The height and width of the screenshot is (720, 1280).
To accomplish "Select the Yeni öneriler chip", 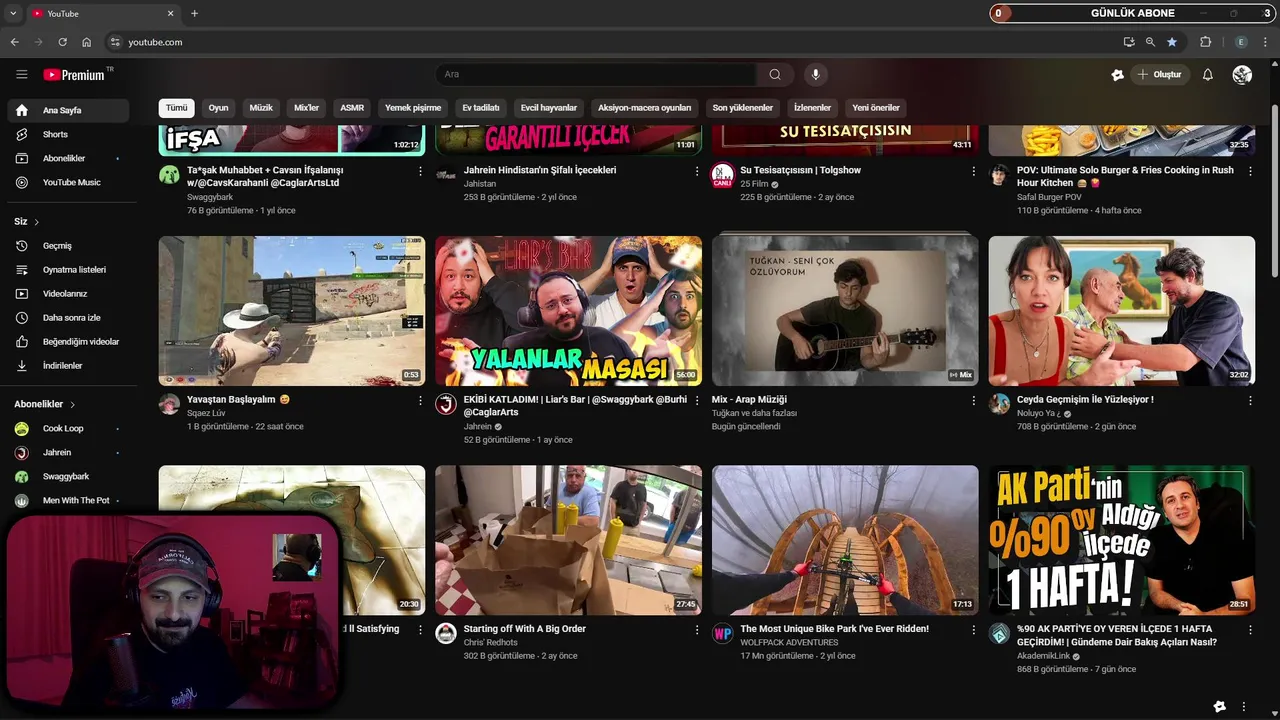I will (876, 108).
